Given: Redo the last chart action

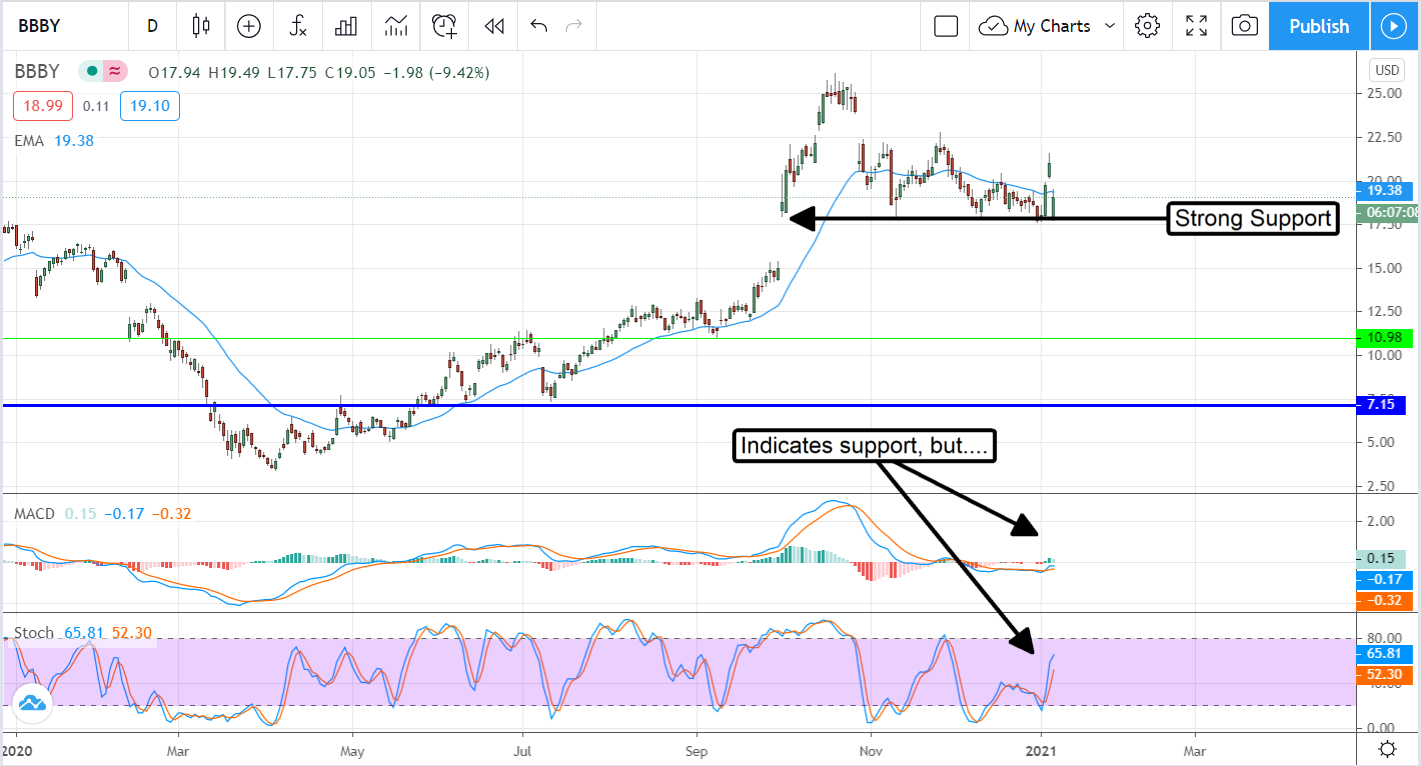Looking at the screenshot, I should point(573,26).
